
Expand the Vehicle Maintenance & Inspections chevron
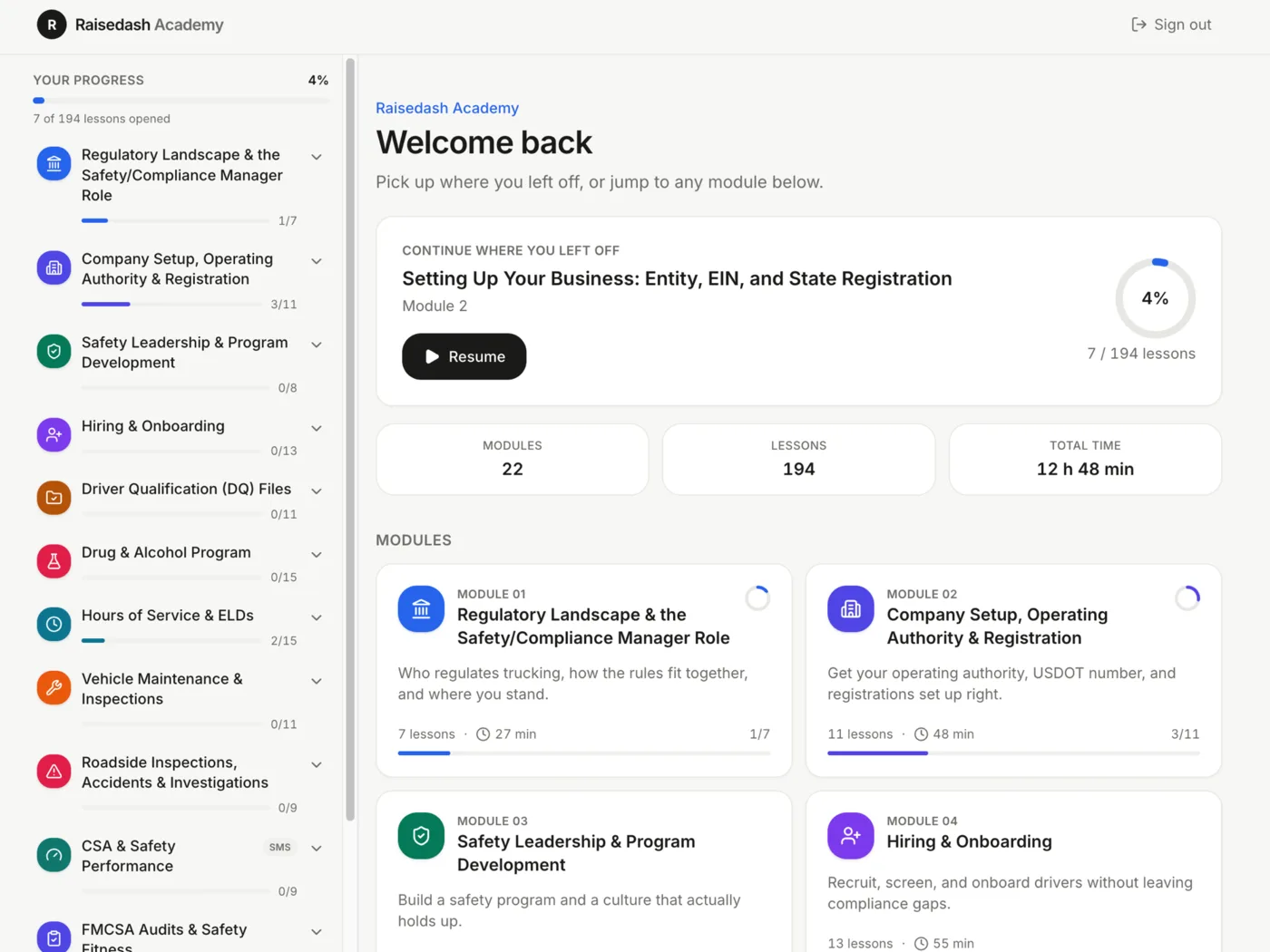tap(317, 681)
